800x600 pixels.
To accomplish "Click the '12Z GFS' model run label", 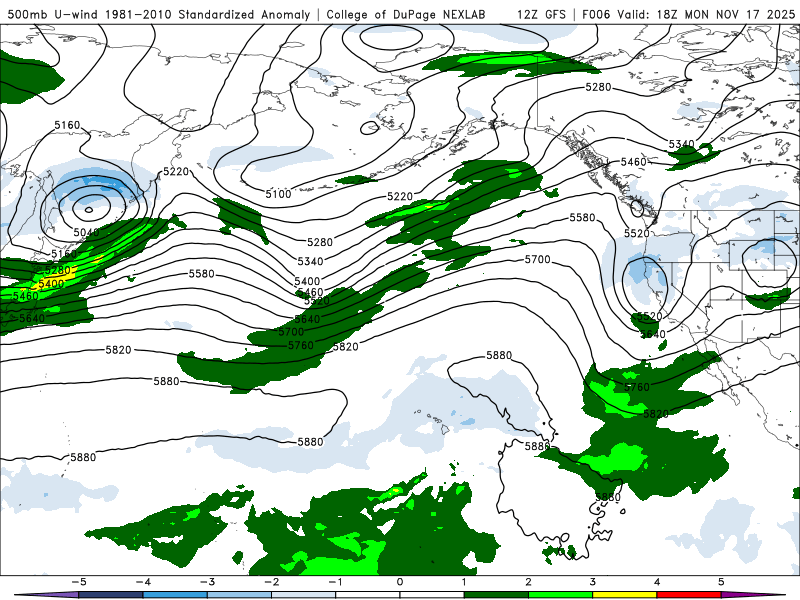I will [541, 14].
